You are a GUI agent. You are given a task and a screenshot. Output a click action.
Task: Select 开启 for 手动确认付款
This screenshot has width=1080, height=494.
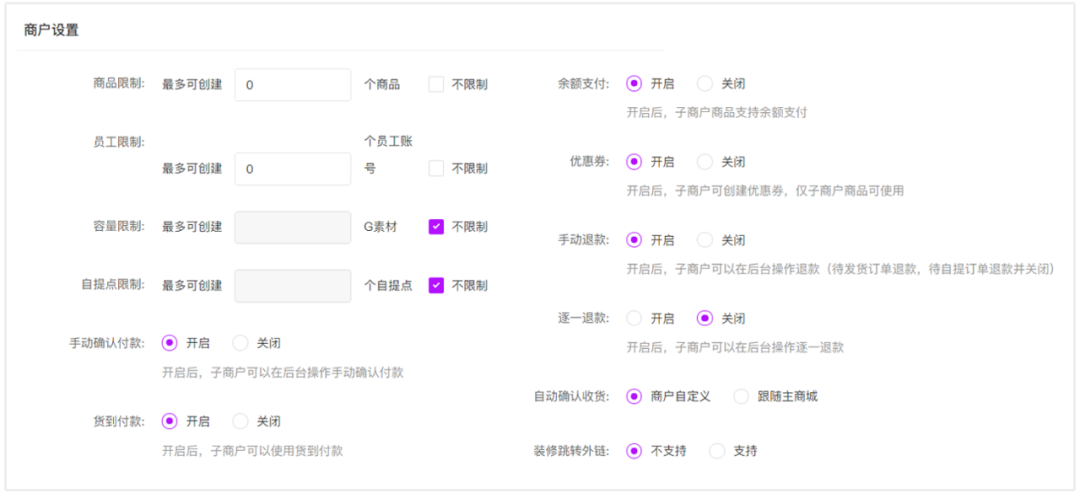[169, 343]
